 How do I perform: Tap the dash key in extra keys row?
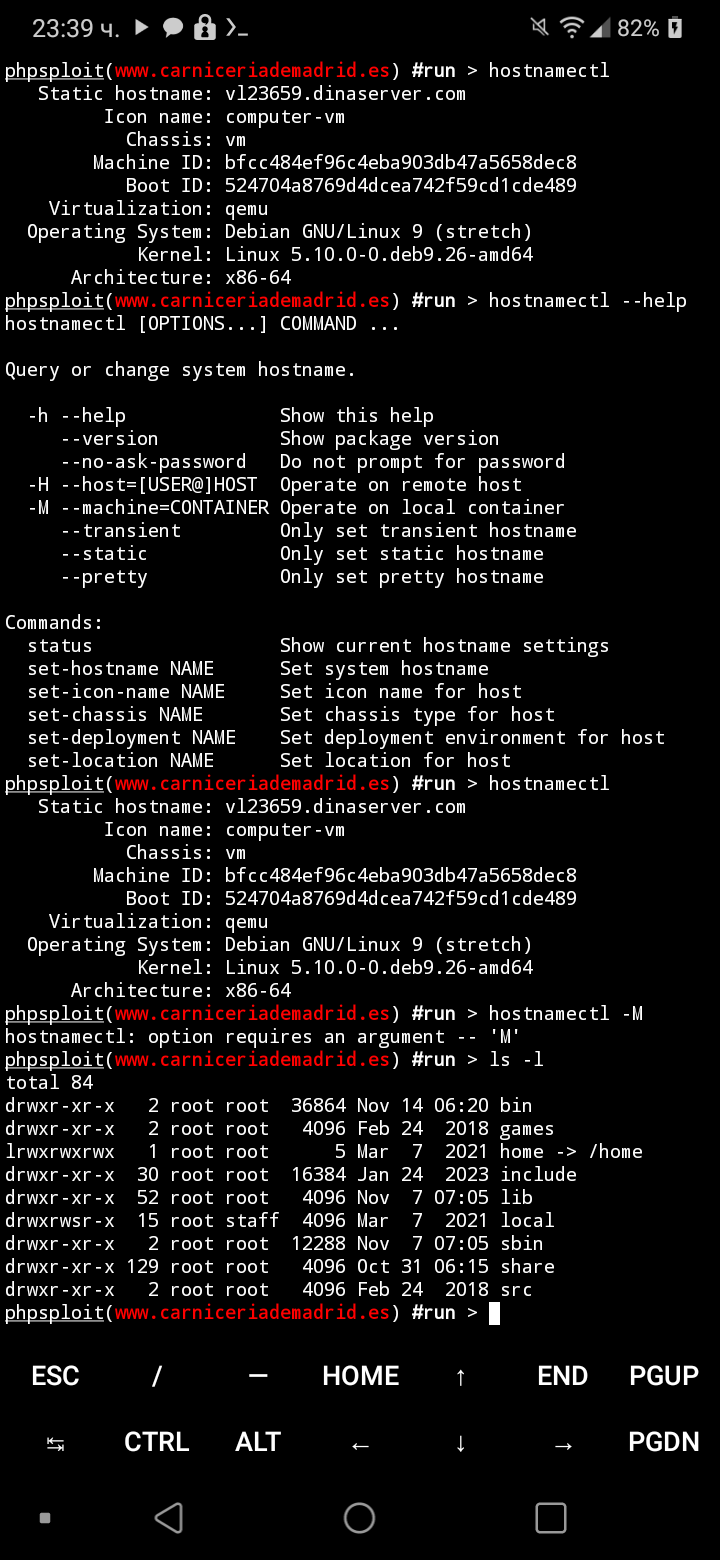258,1376
